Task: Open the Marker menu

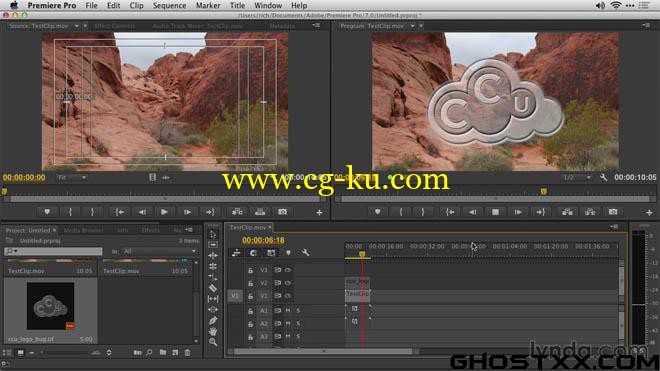Action: (208, 5)
